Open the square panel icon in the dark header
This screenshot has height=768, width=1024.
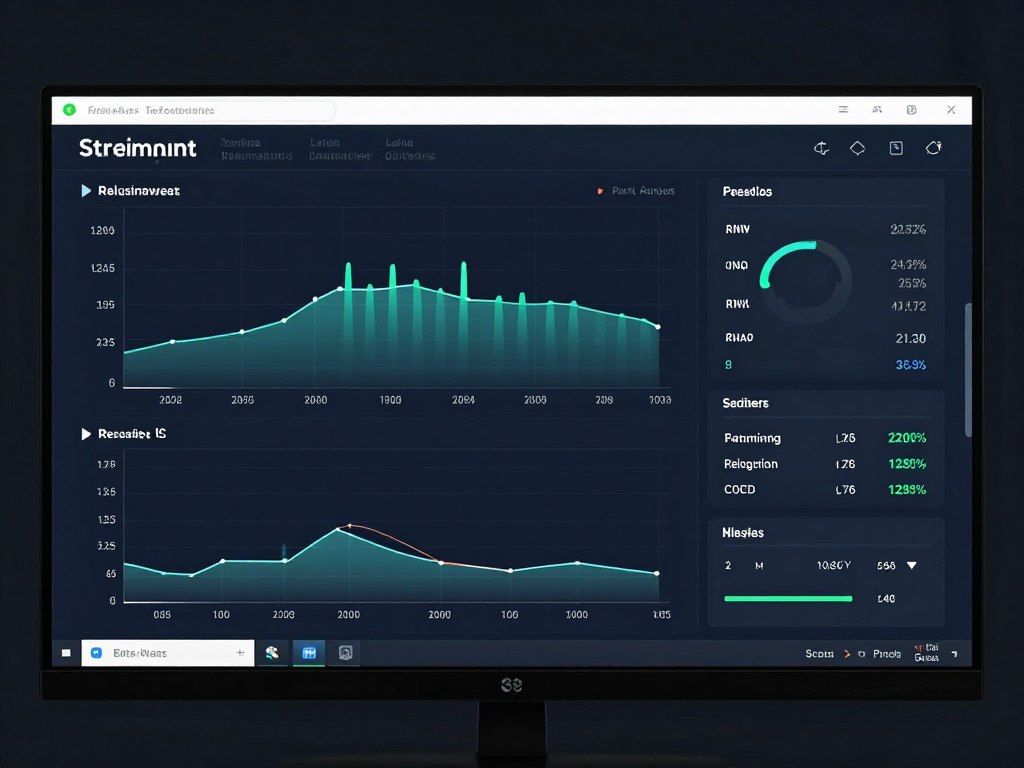point(896,148)
